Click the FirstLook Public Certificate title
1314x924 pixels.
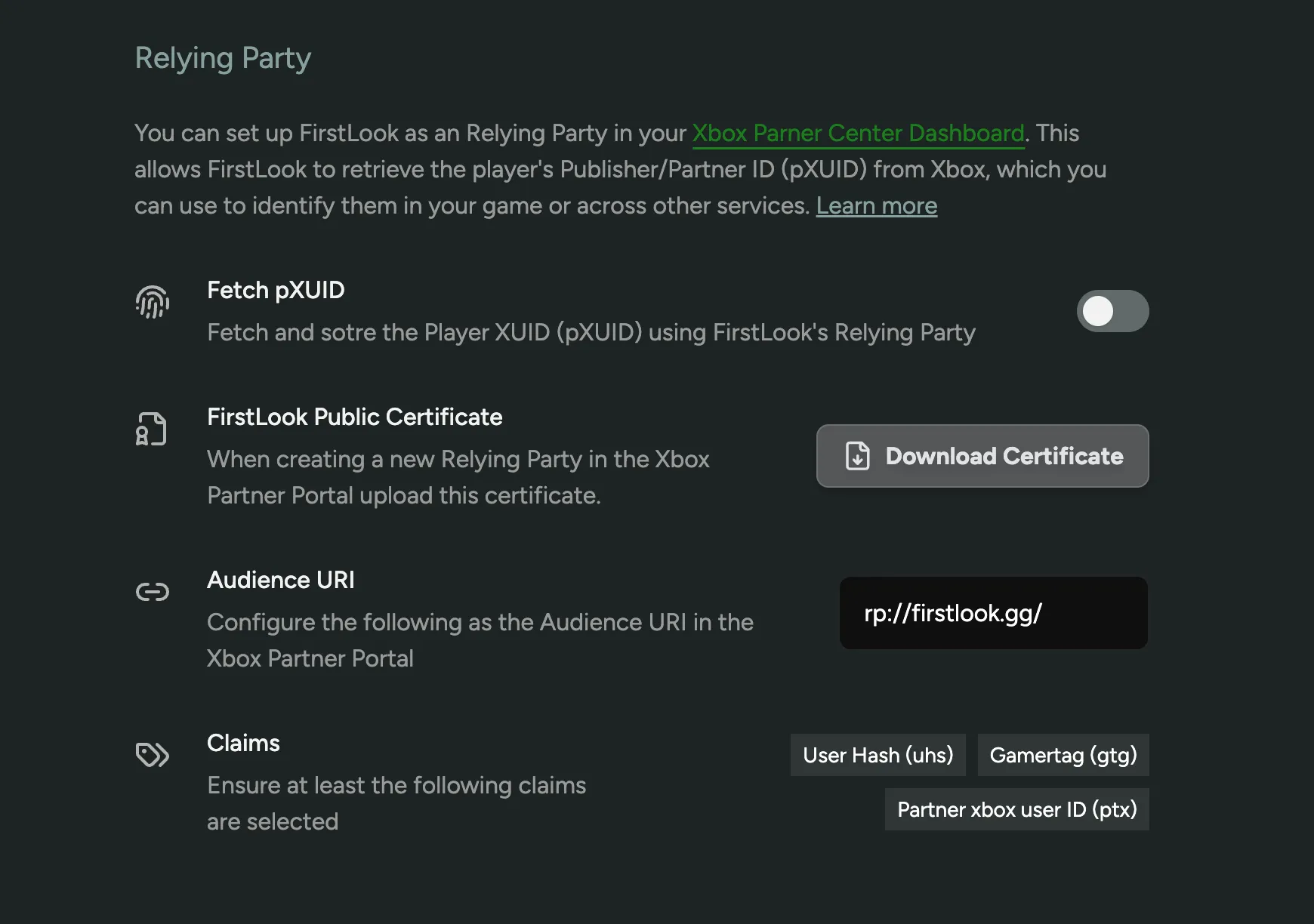[354, 417]
